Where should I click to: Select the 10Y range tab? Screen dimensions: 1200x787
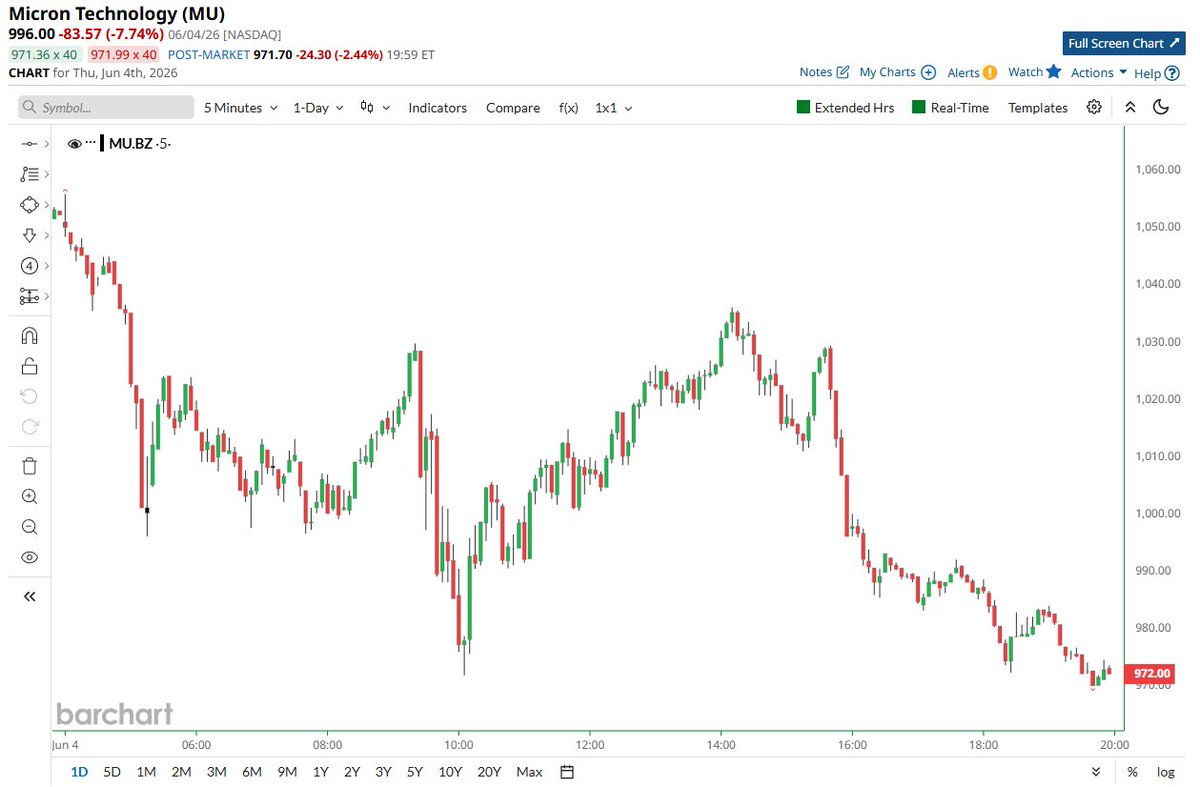(x=450, y=771)
